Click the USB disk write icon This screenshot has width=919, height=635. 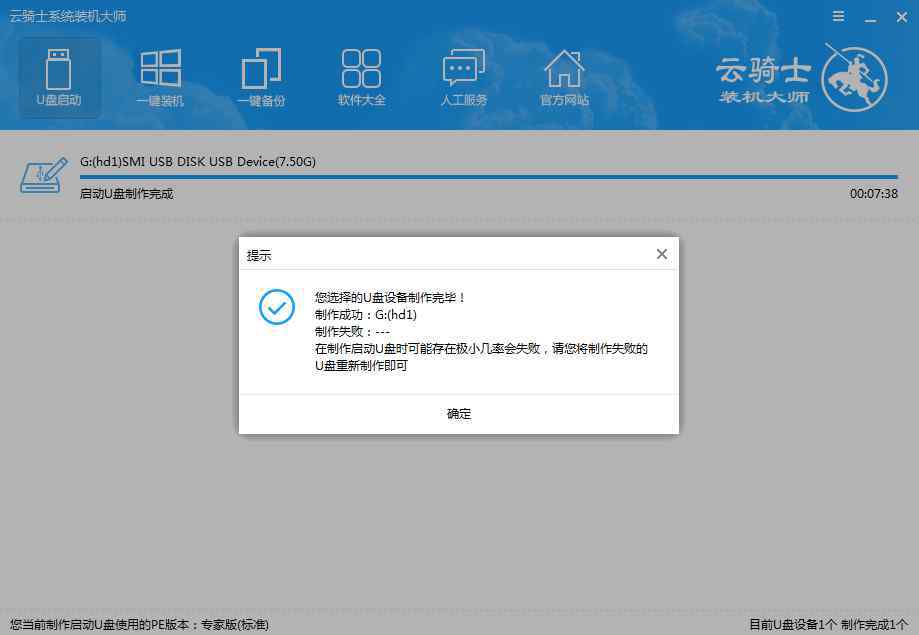pos(43,175)
